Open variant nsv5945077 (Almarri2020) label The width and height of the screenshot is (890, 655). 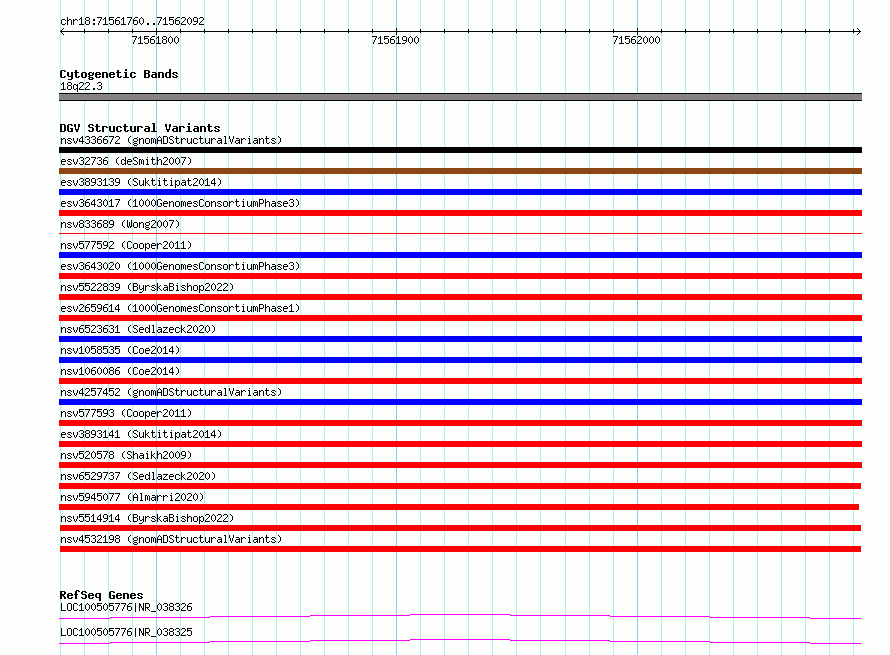pos(132,497)
